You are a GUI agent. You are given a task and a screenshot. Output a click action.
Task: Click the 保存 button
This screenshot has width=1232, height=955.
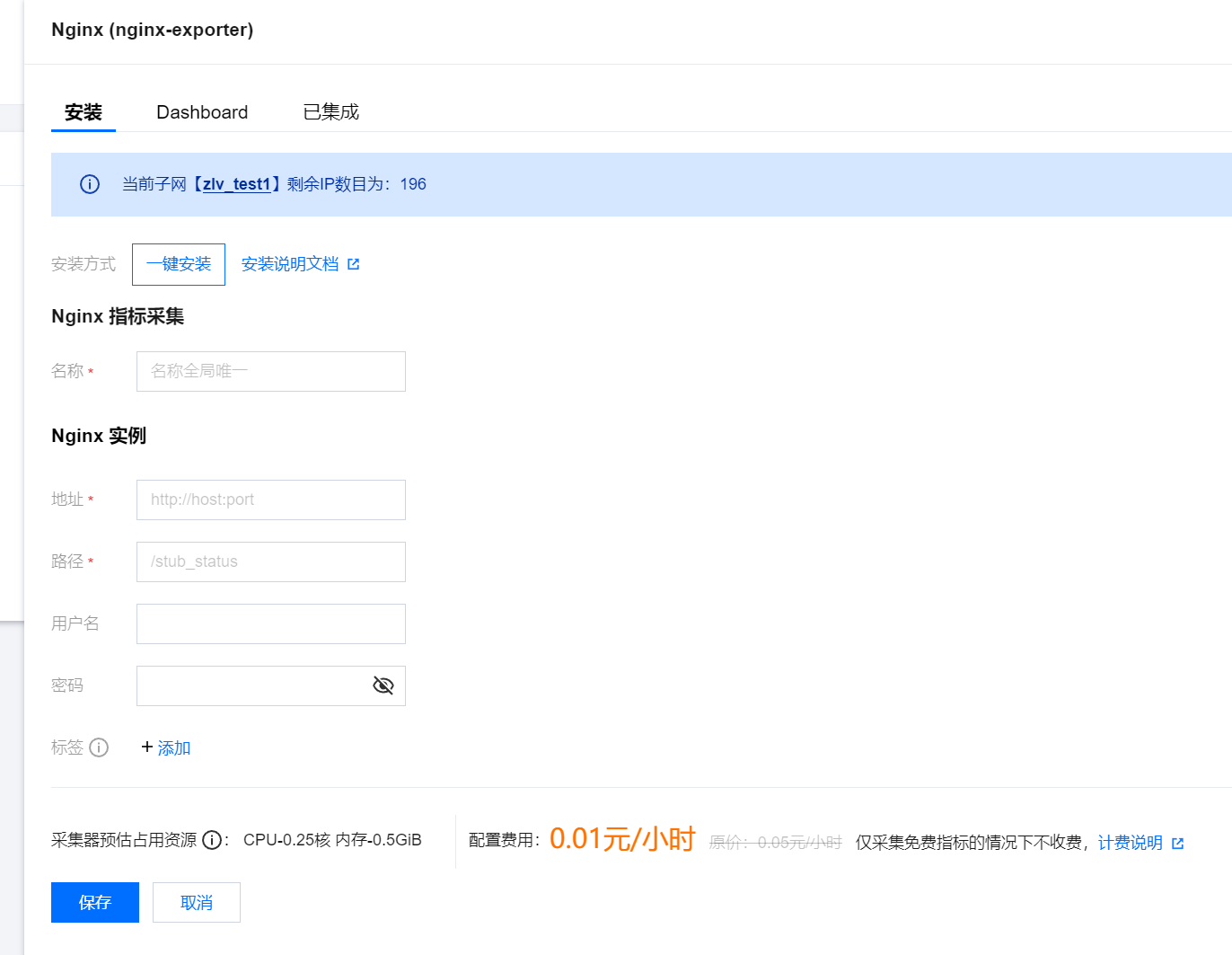(x=95, y=902)
